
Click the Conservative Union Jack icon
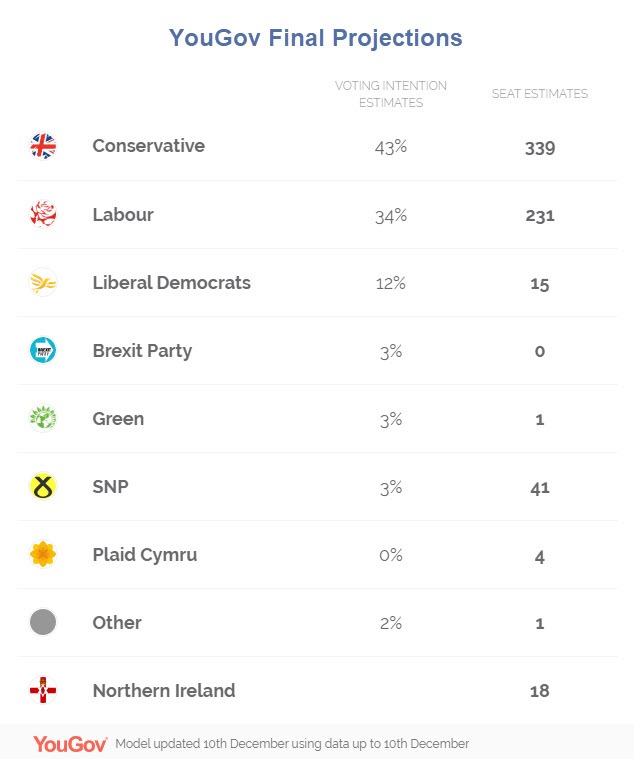pos(43,147)
